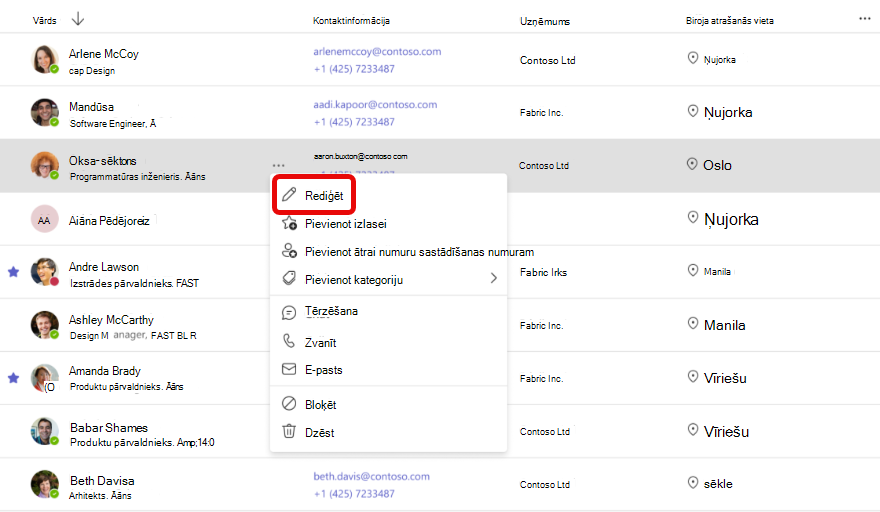Click the chat bubble icon for Tērzēšana
This screenshot has width=880, height=512.
[288, 312]
